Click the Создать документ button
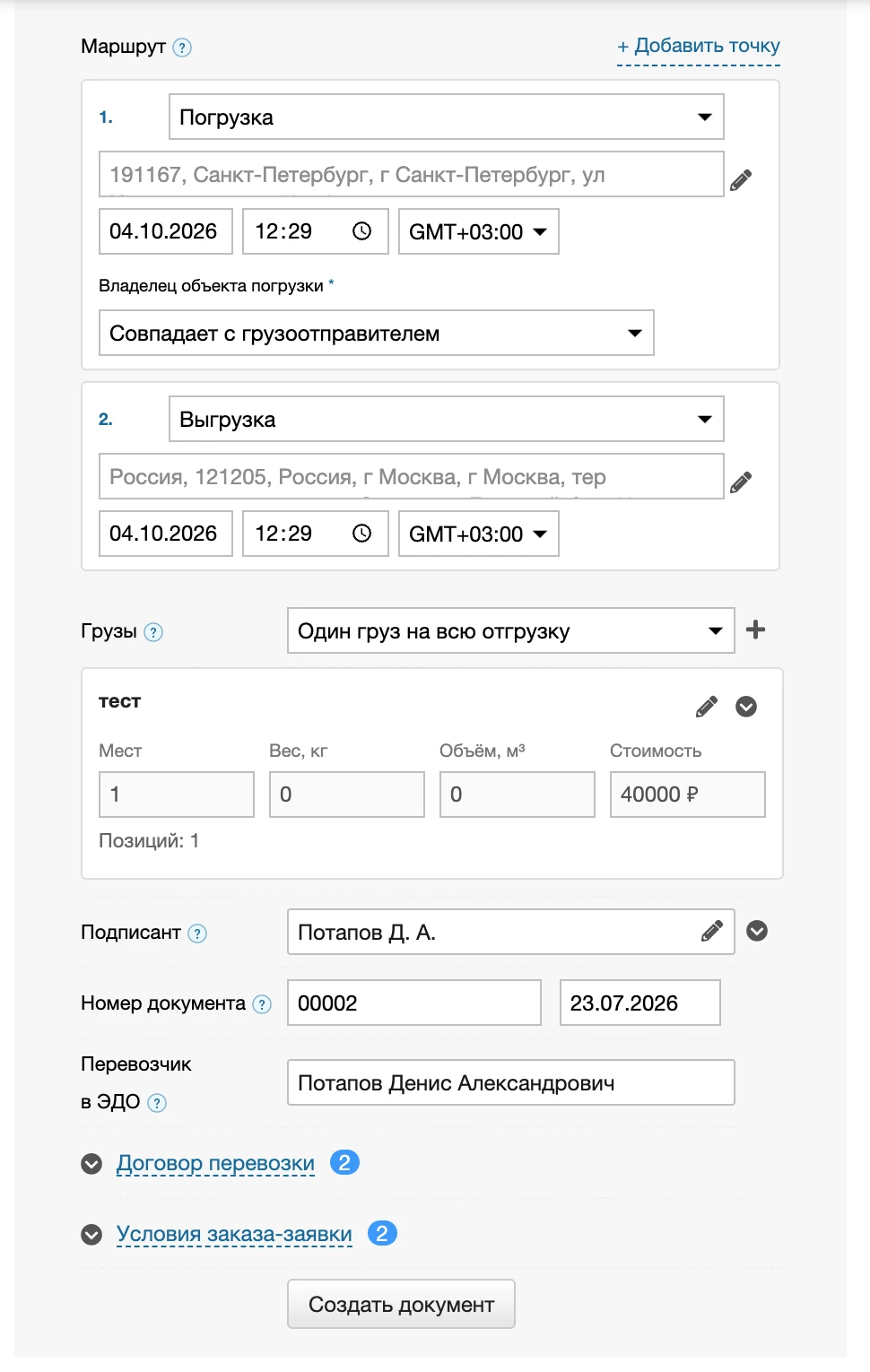The height and width of the screenshot is (1372, 870). 401,1304
